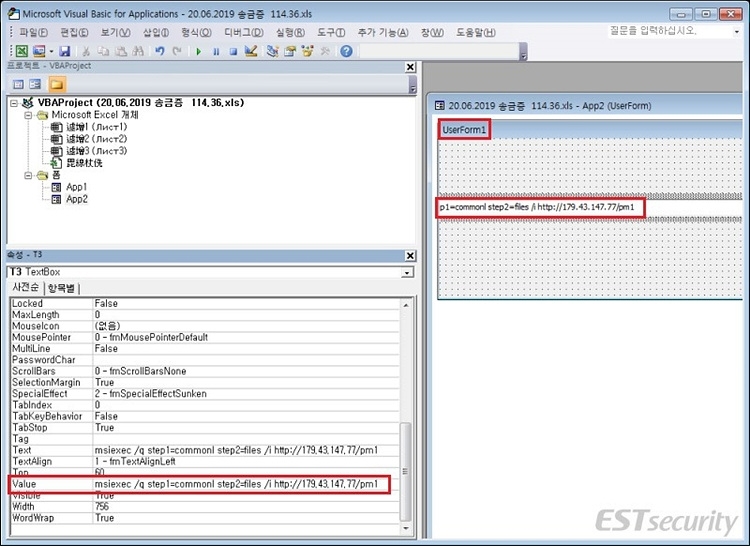Open the 삽입(I) menu
The image size is (750, 546).
coord(156,33)
